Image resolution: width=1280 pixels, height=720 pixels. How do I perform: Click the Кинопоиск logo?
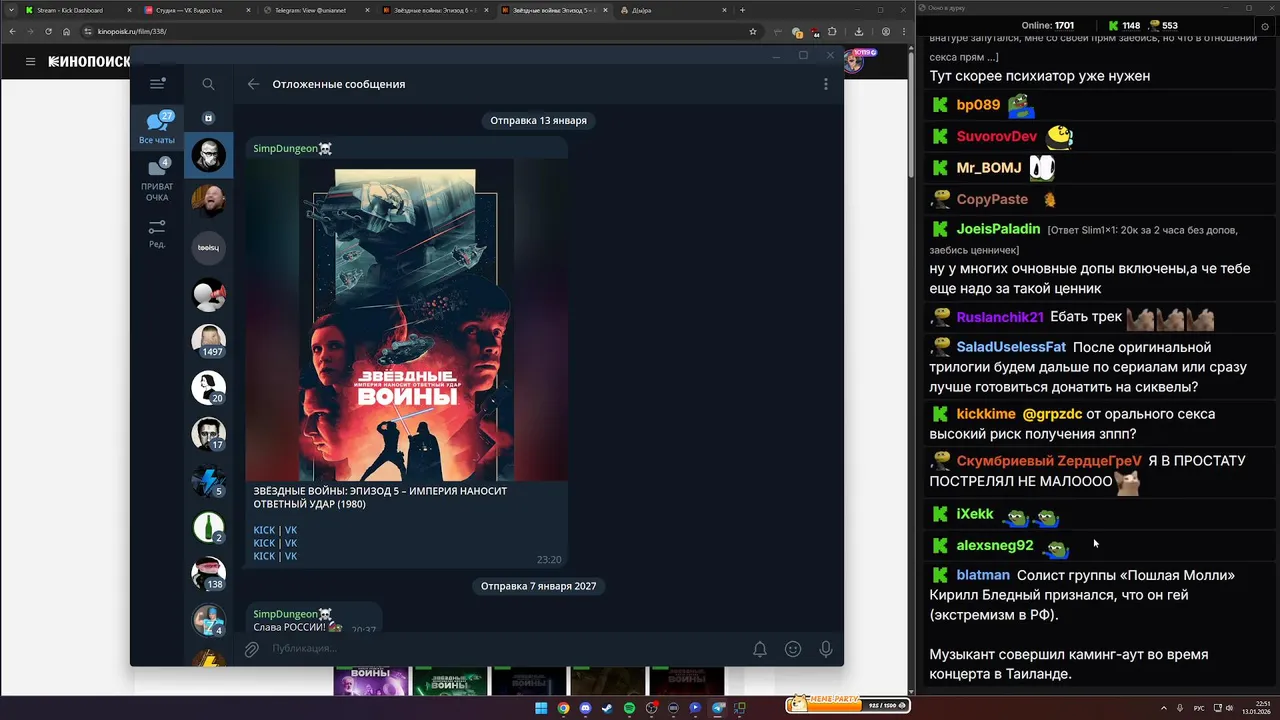[90, 62]
